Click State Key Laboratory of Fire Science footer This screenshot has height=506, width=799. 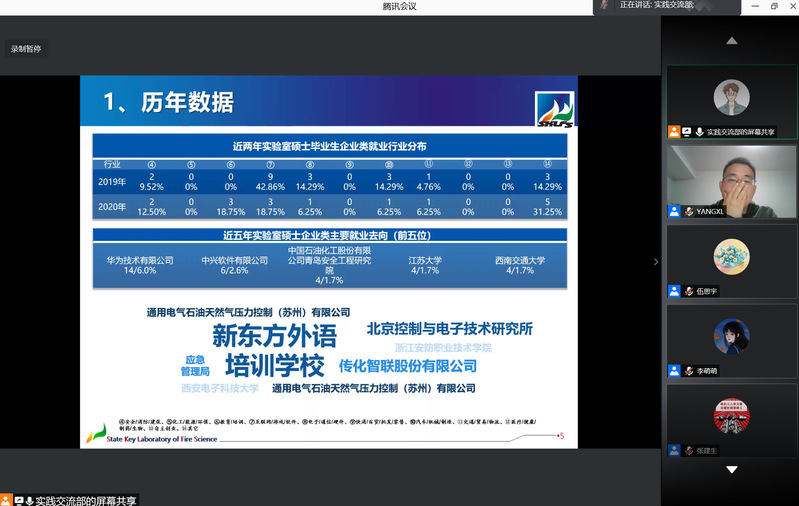coord(162,439)
